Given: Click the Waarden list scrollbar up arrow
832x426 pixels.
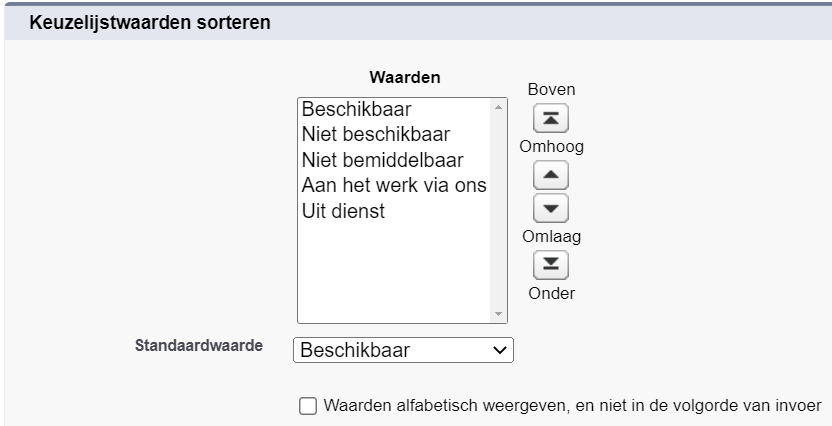Looking at the screenshot, I should (498, 107).
